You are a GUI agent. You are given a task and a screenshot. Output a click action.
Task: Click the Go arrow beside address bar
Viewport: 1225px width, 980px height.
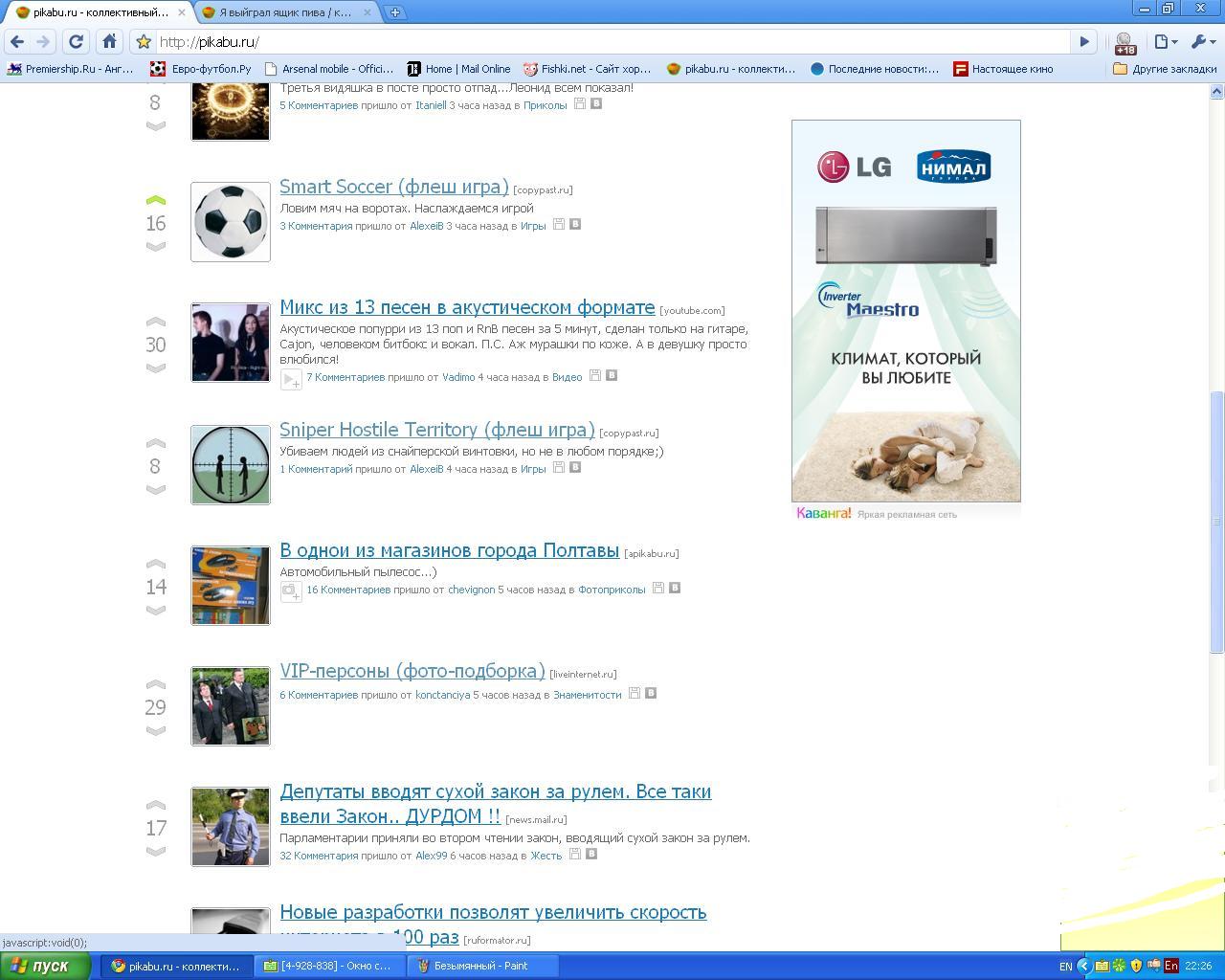[x=1083, y=42]
